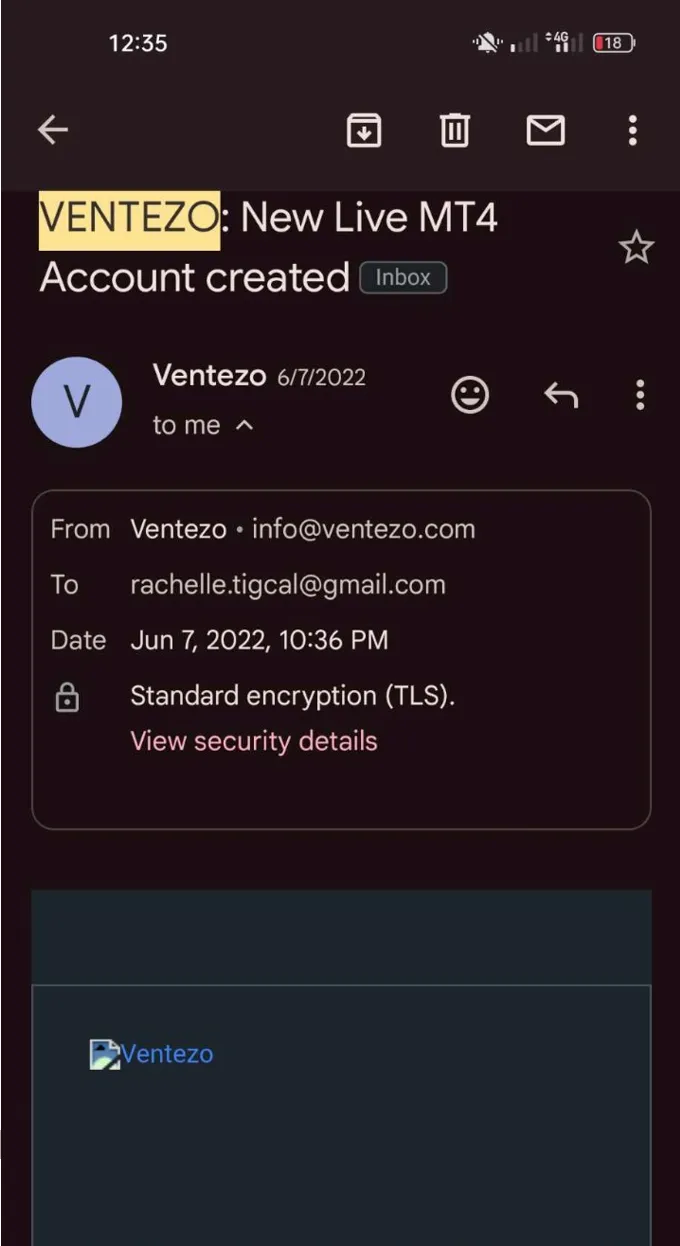Image resolution: width=680 pixels, height=1246 pixels.
Task: Tap the info@ventezo.com sender address
Action: coord(364,529)
